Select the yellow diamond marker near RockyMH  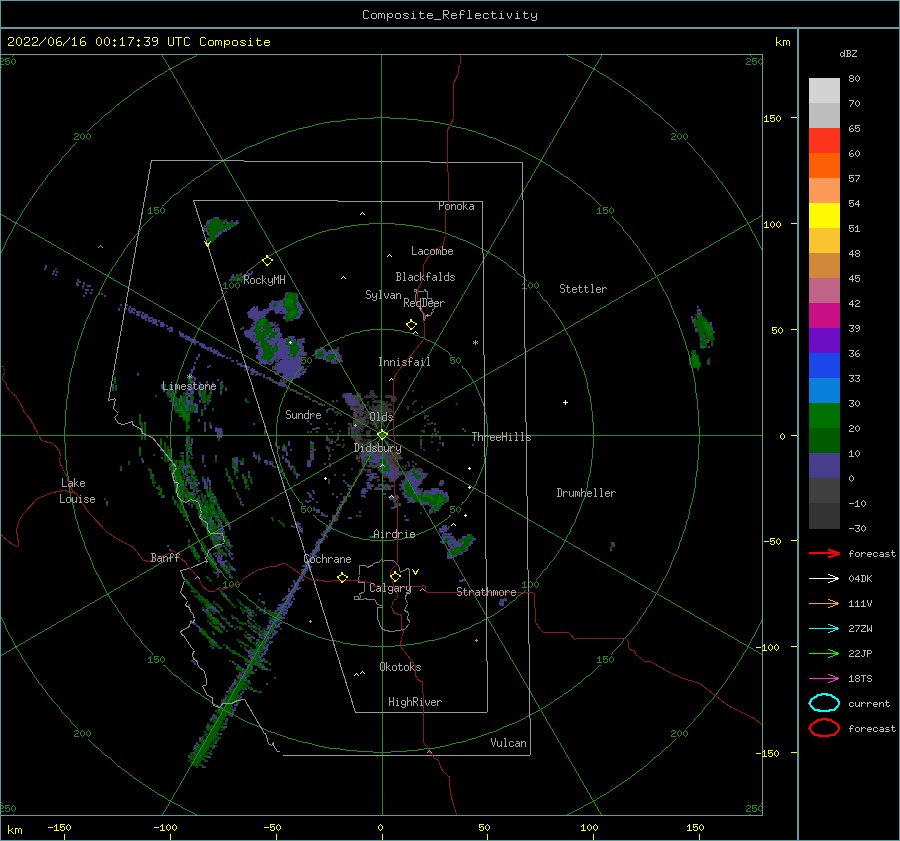[267, 261]
